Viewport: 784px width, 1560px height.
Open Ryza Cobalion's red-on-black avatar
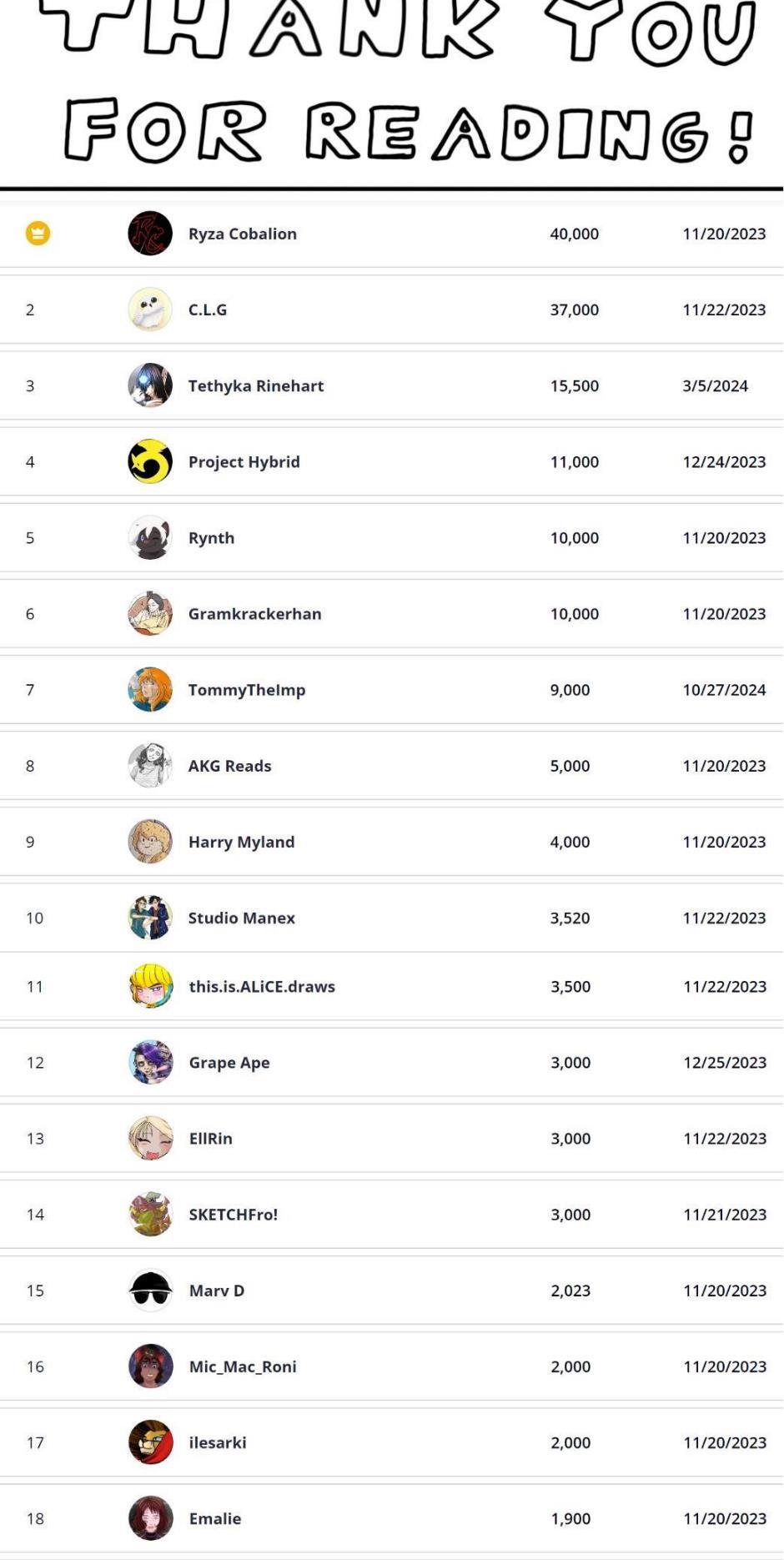[x=150, y=234]
